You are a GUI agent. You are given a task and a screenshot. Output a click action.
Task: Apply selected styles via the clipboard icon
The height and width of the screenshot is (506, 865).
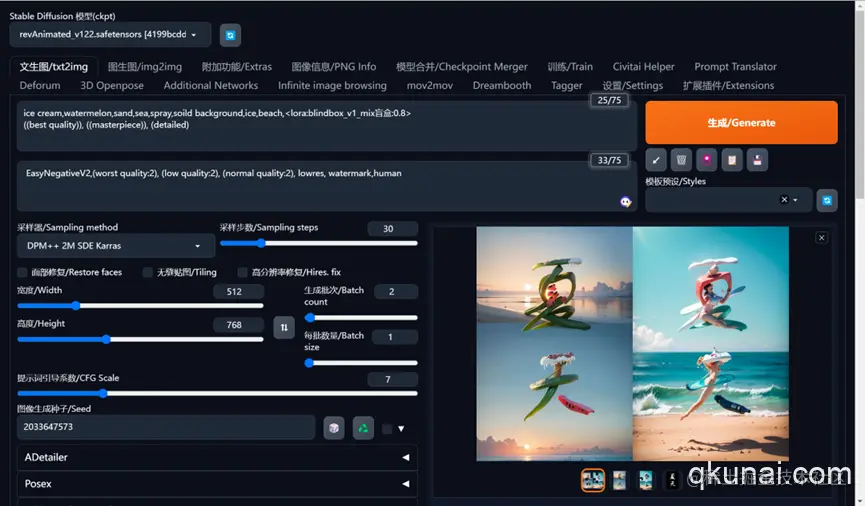point(732,160)
